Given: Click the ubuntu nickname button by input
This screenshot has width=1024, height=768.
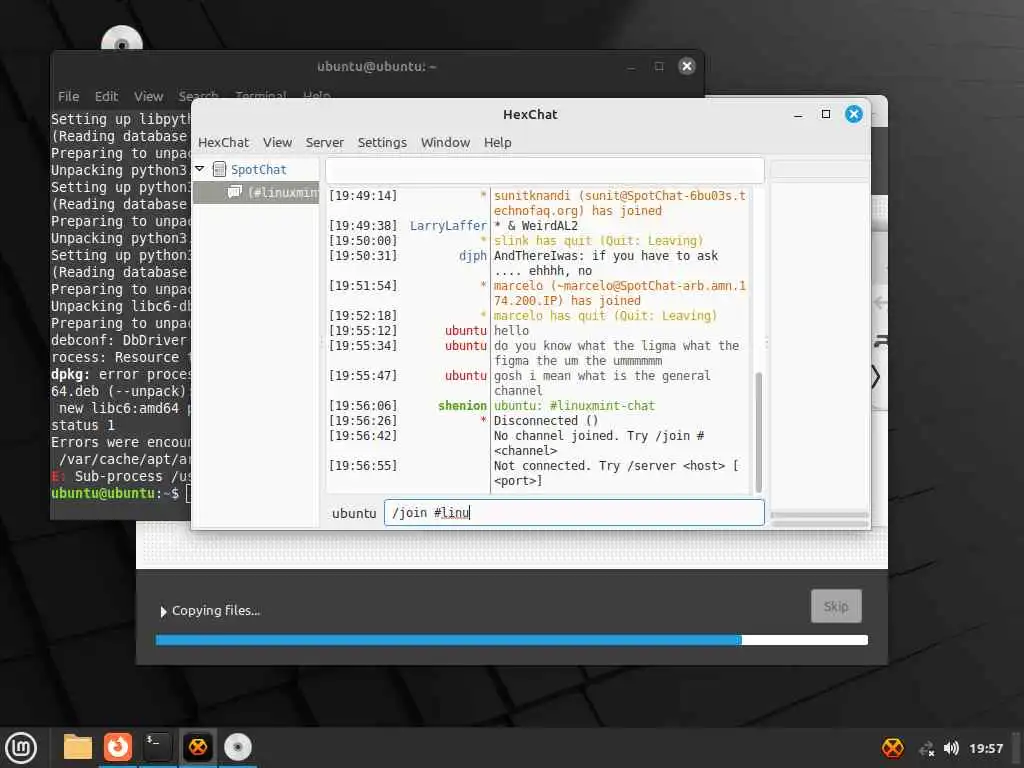Looking at the screenshot, I should (x=353, y=513).
